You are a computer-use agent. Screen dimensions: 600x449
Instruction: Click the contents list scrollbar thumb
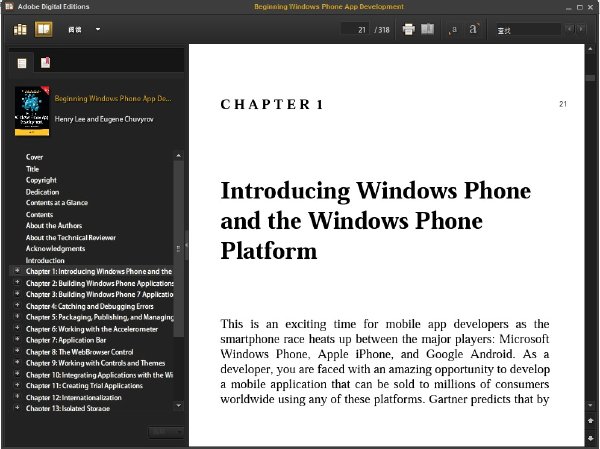pyautogui.click(x=178, y=249)
